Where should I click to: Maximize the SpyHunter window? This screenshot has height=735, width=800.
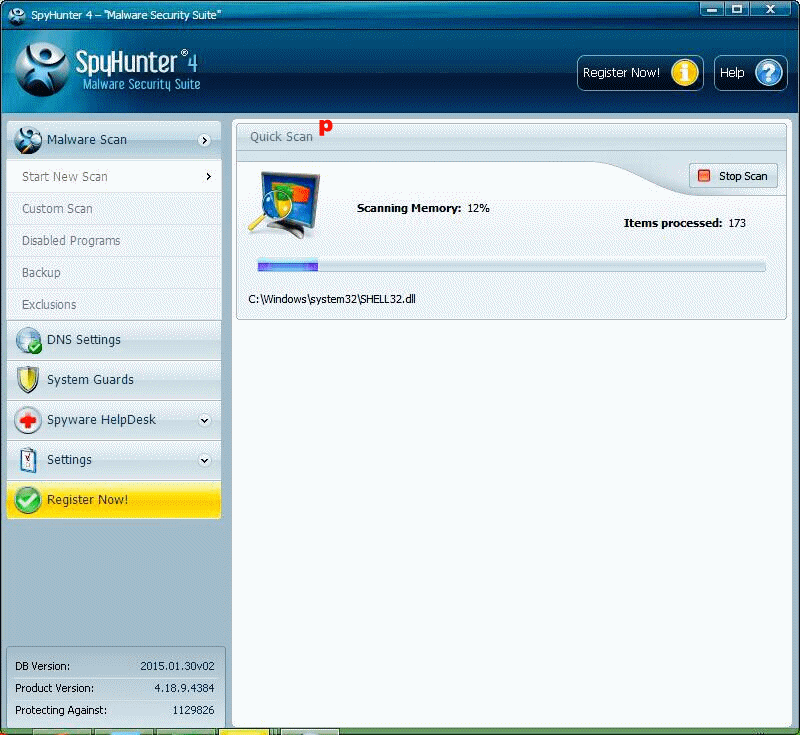[x=737, y=9]
